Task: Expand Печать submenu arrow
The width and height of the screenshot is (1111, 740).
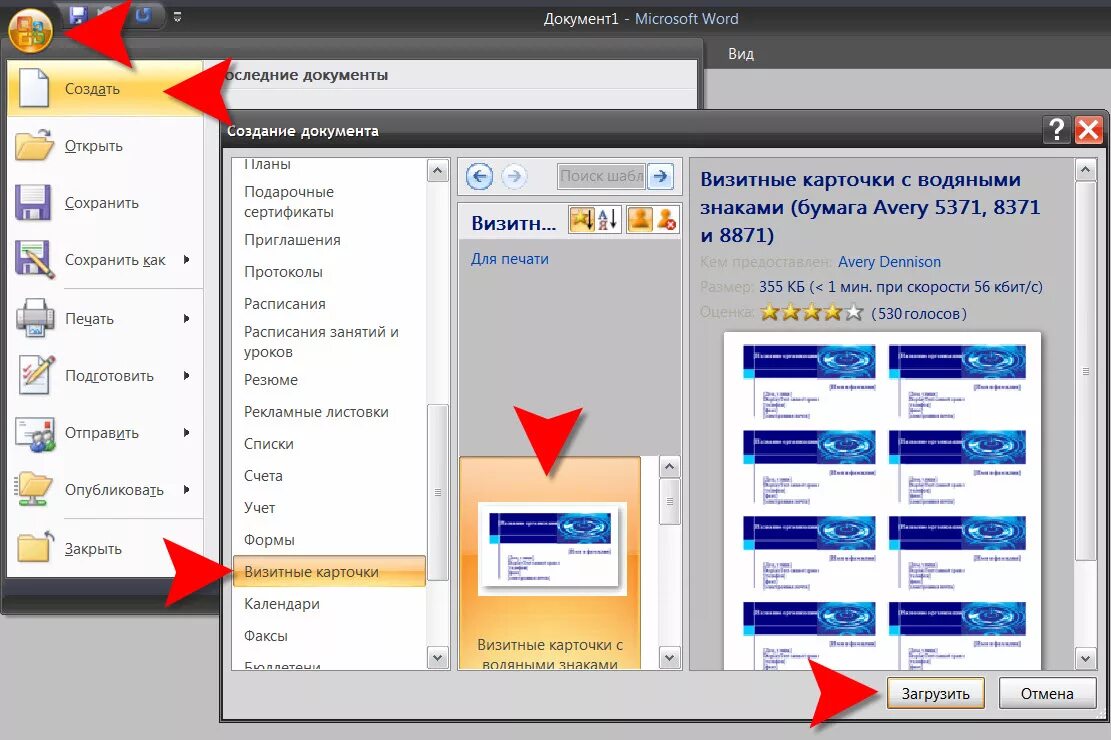Action: click(186, 319)
